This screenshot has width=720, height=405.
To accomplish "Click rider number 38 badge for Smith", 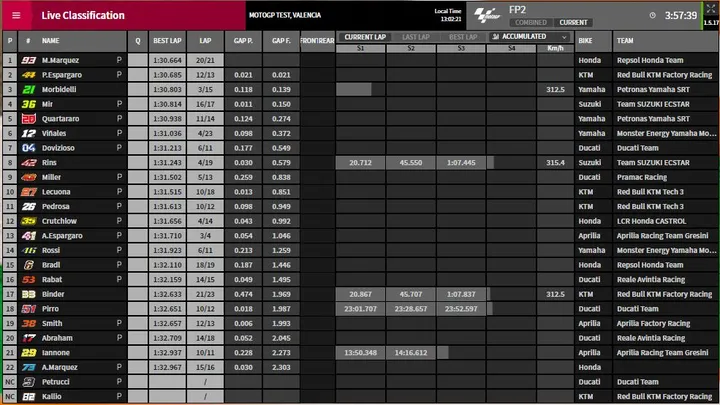I will pyautogui.click(x=28, y=324).
